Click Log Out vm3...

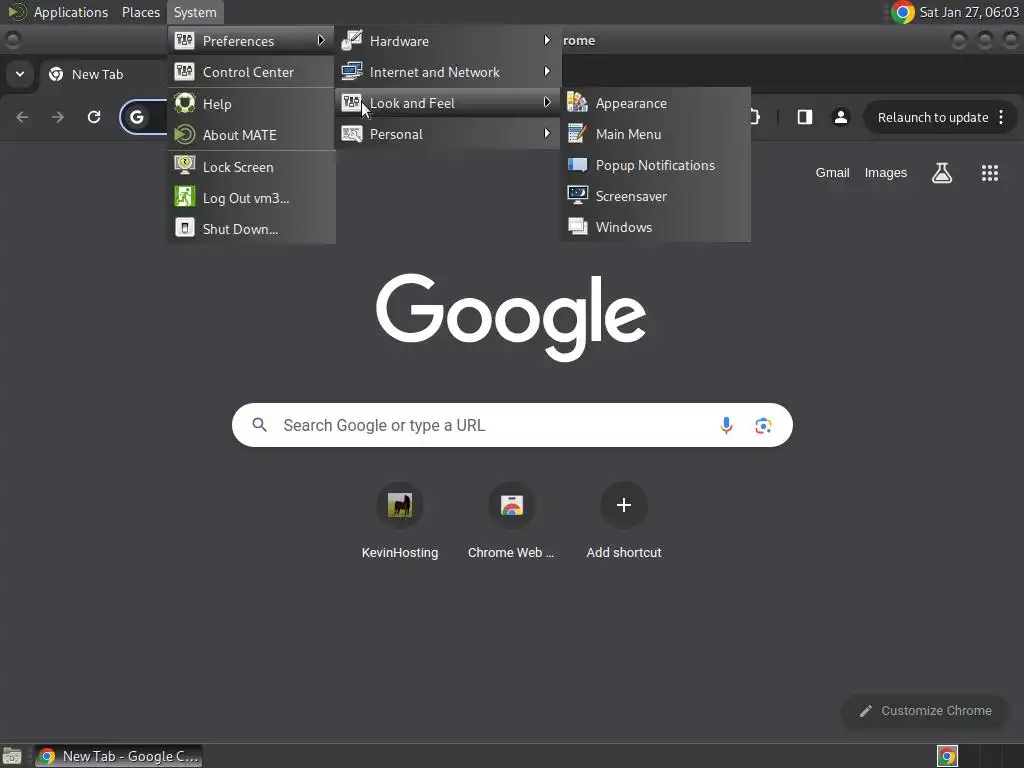coord(251,198)
